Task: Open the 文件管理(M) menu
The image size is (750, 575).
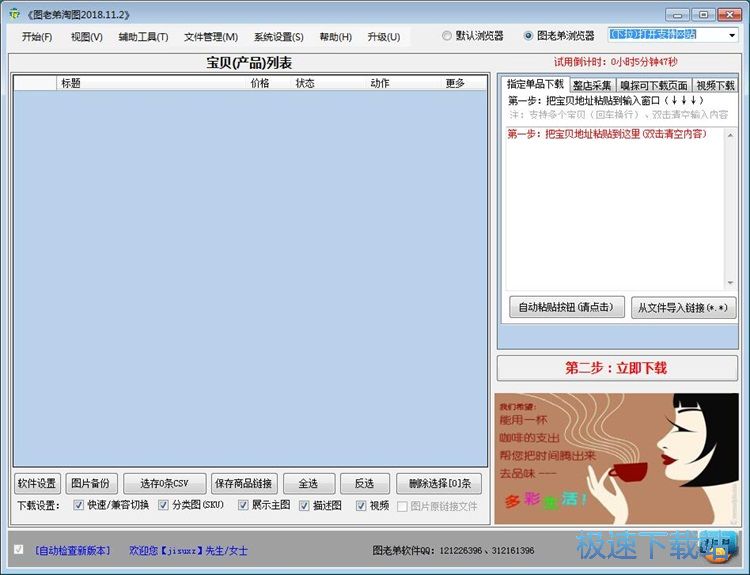Action: click(211, 37)
